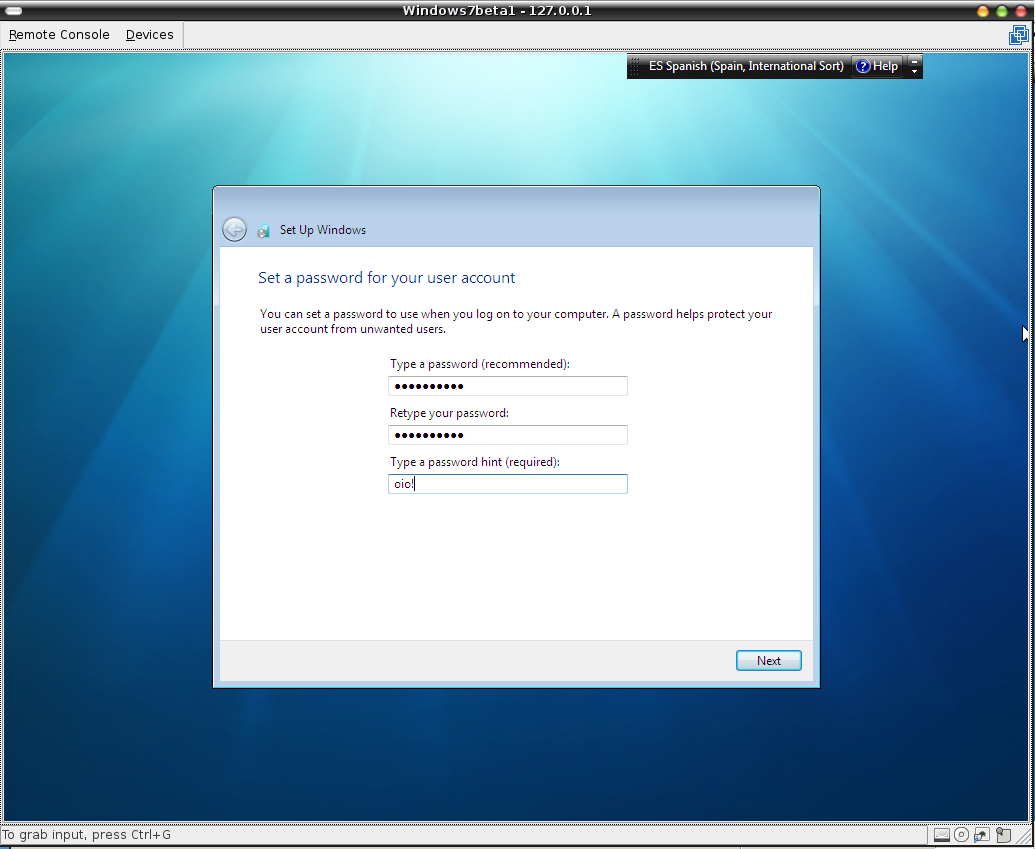Click the hard disk status icon
The image size is (1035, 849).
pos(942,834)
